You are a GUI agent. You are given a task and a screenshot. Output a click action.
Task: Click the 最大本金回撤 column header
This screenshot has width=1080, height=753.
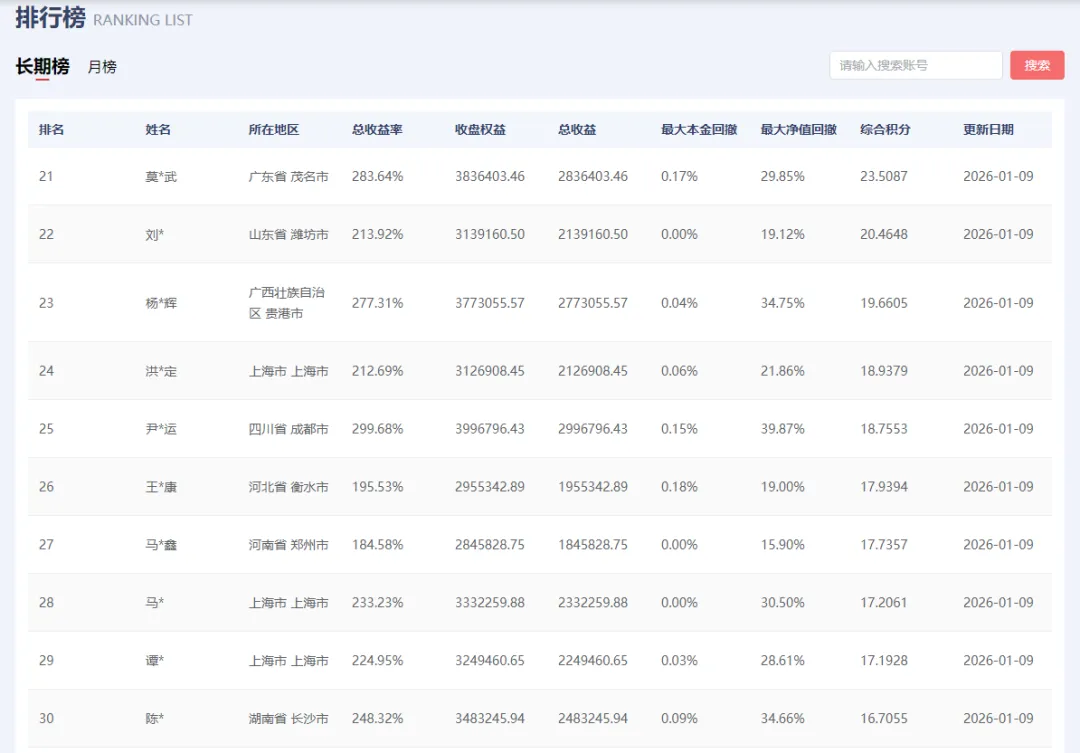699,130
